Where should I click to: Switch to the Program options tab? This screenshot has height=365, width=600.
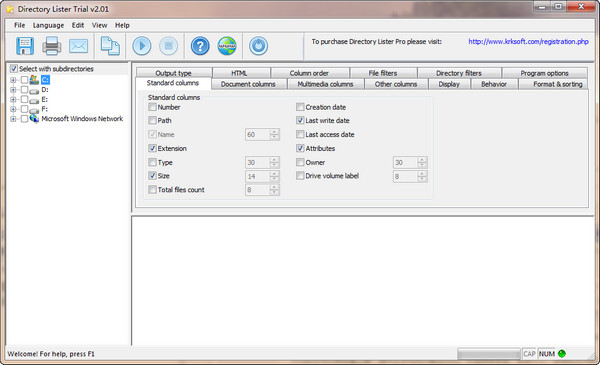pos(545,73)
